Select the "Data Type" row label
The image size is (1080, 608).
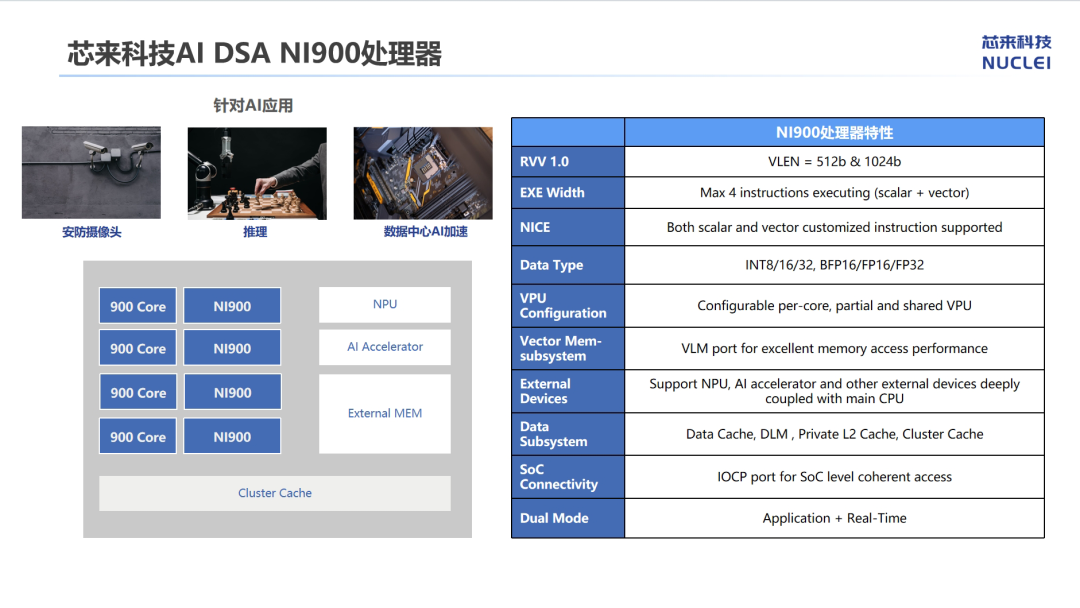(x=568, y=265)
